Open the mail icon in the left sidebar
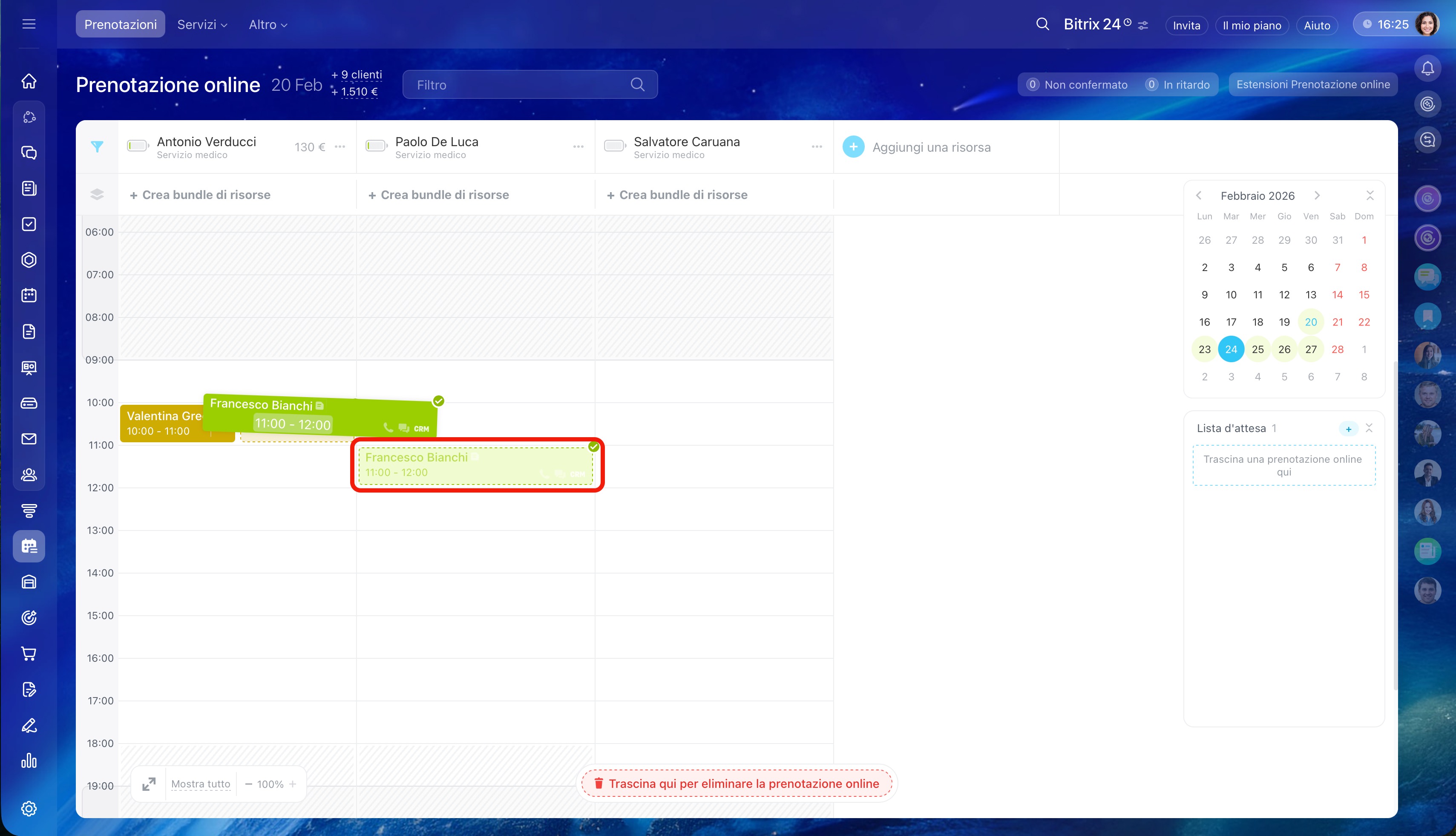1456x836 pixels. pos(29,439)
